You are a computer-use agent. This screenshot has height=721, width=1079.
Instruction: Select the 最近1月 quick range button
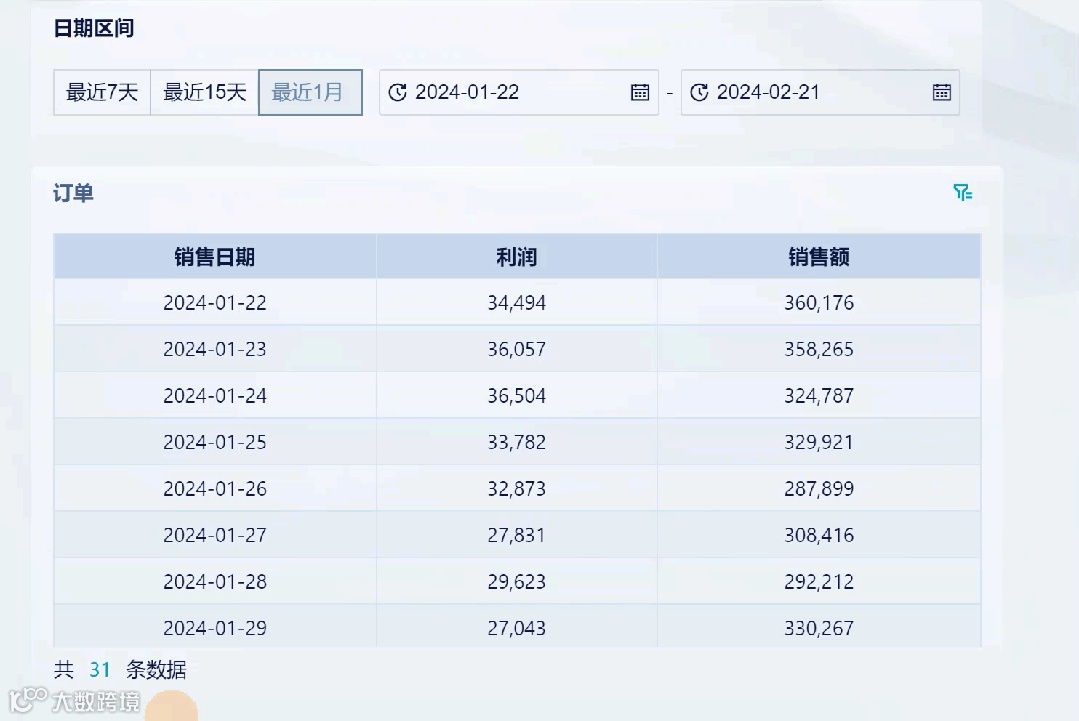(x=310, y=92)
